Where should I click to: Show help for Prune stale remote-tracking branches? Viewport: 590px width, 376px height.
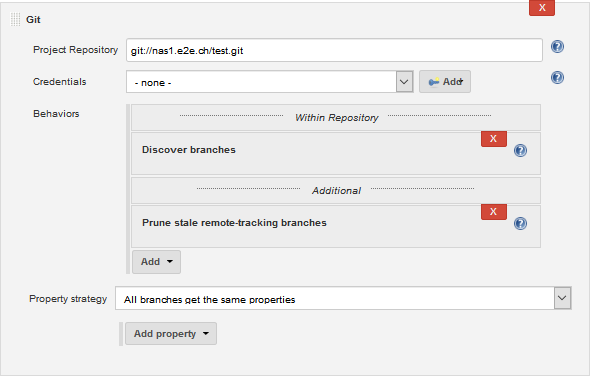[x=520, y=224]
